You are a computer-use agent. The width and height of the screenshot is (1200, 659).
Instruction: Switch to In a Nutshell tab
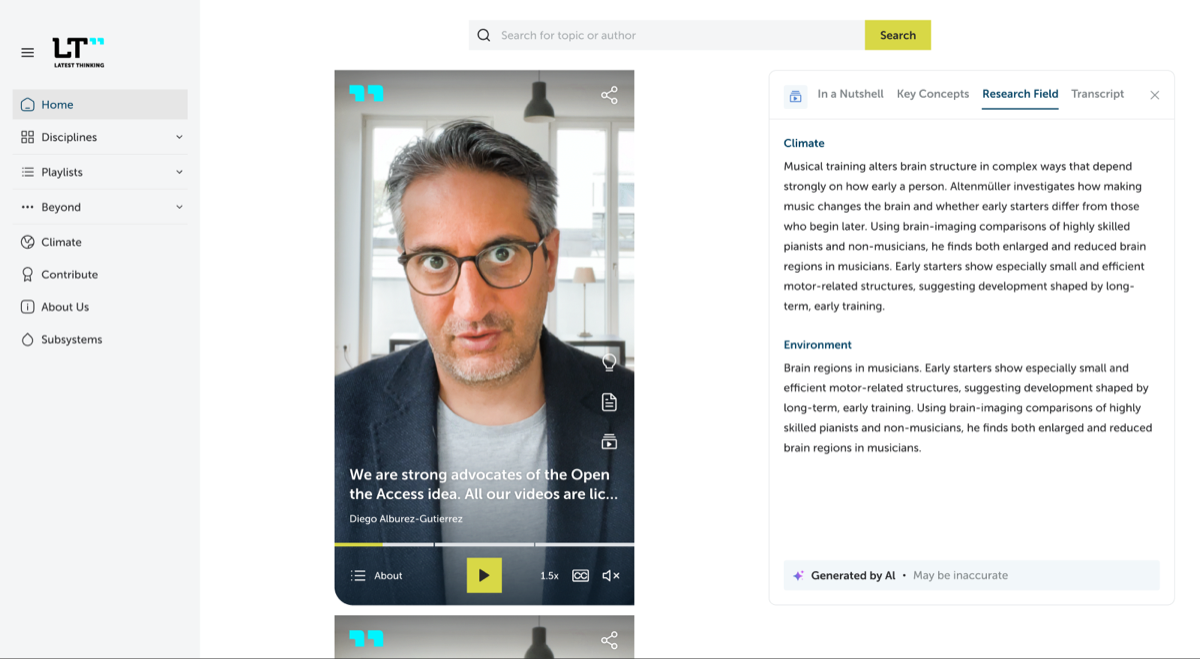[850, 94]
